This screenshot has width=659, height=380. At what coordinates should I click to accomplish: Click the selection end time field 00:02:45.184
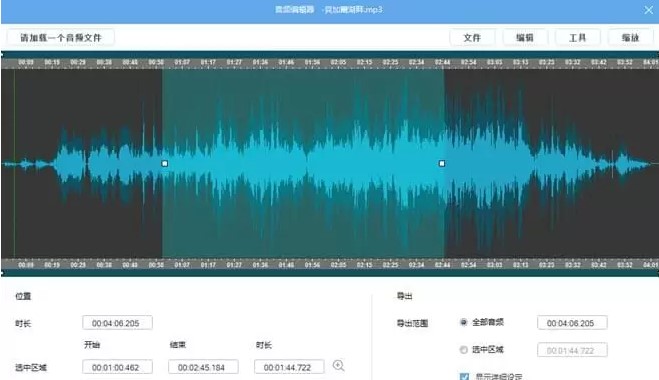point(203,367)
